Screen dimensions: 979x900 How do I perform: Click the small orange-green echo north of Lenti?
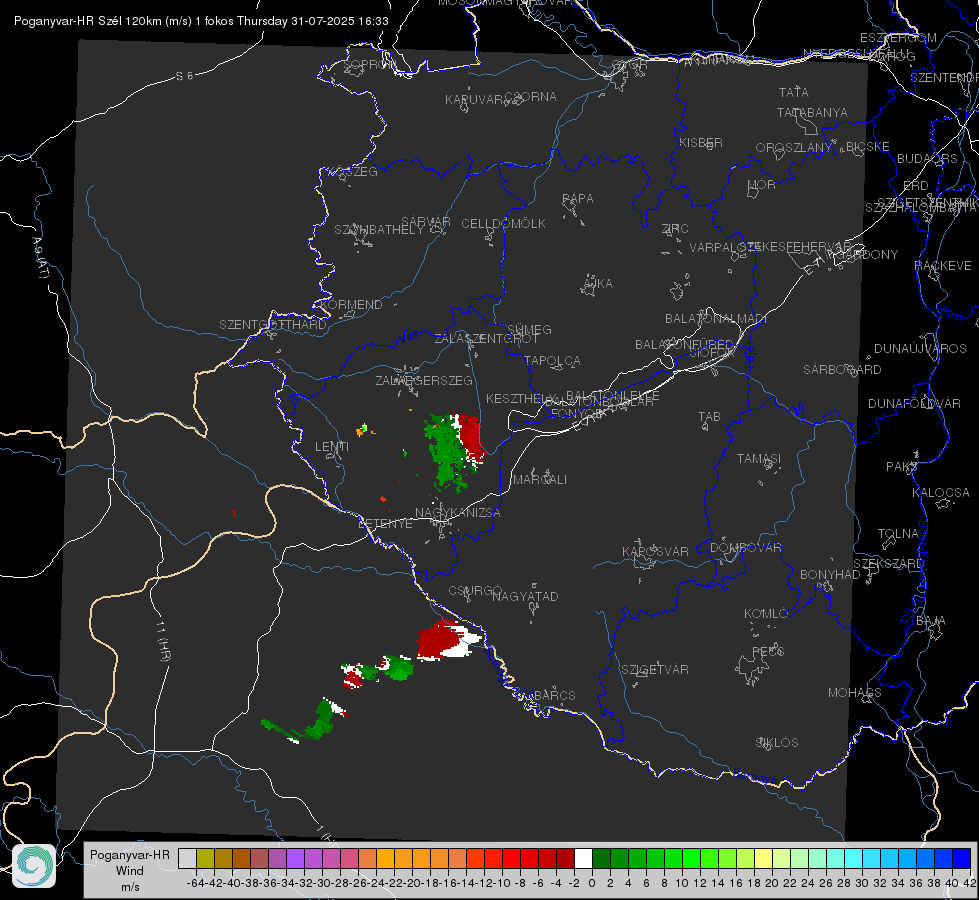coord(363,429)
